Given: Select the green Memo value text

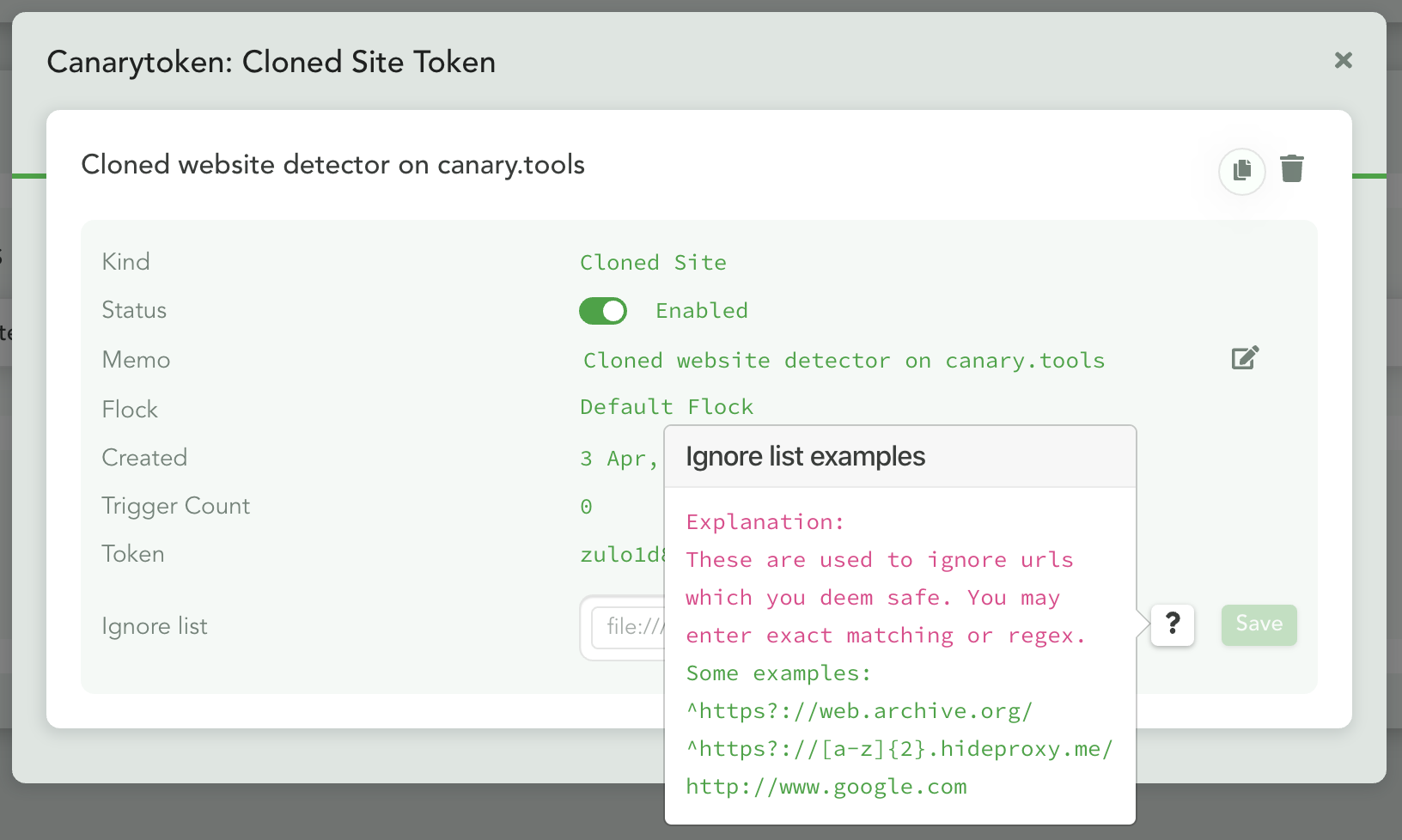Looking at the screenshot, I should tap(844, 361).
